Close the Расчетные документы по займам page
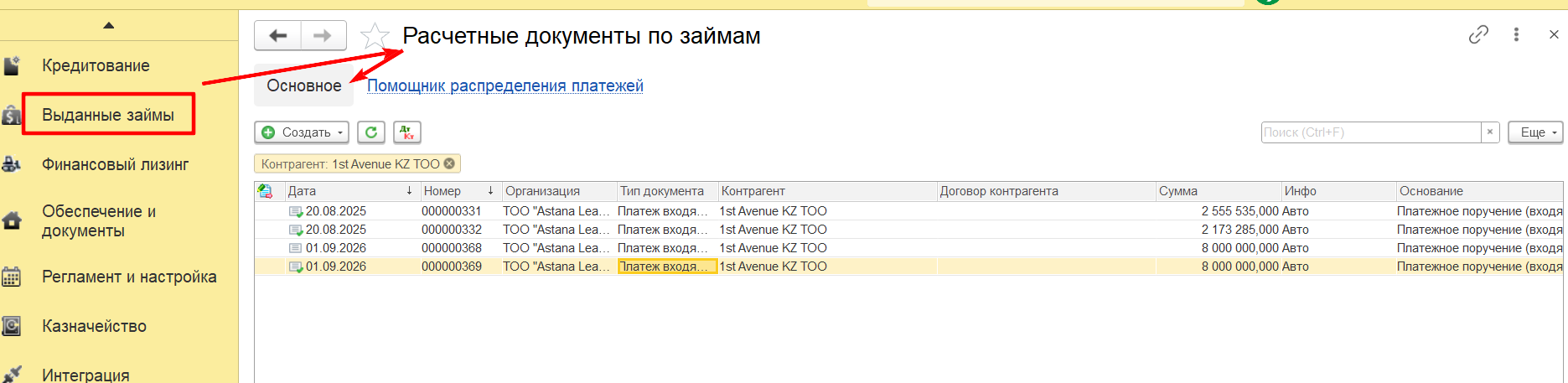Viewport: 1568px width, 383px height. [x=1554, y=34]
